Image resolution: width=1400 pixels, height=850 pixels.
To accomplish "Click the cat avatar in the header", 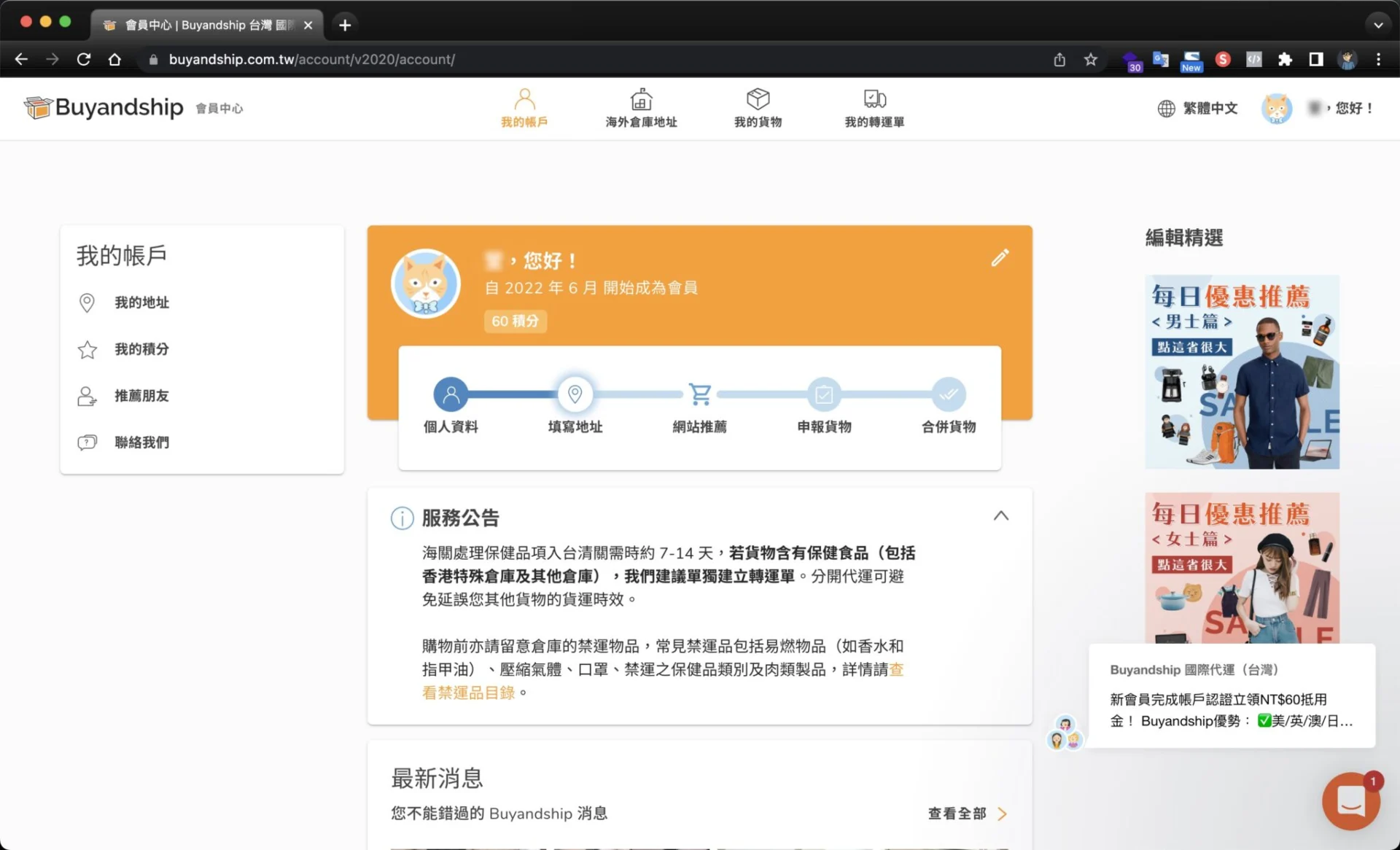I will pos(1276,108).
